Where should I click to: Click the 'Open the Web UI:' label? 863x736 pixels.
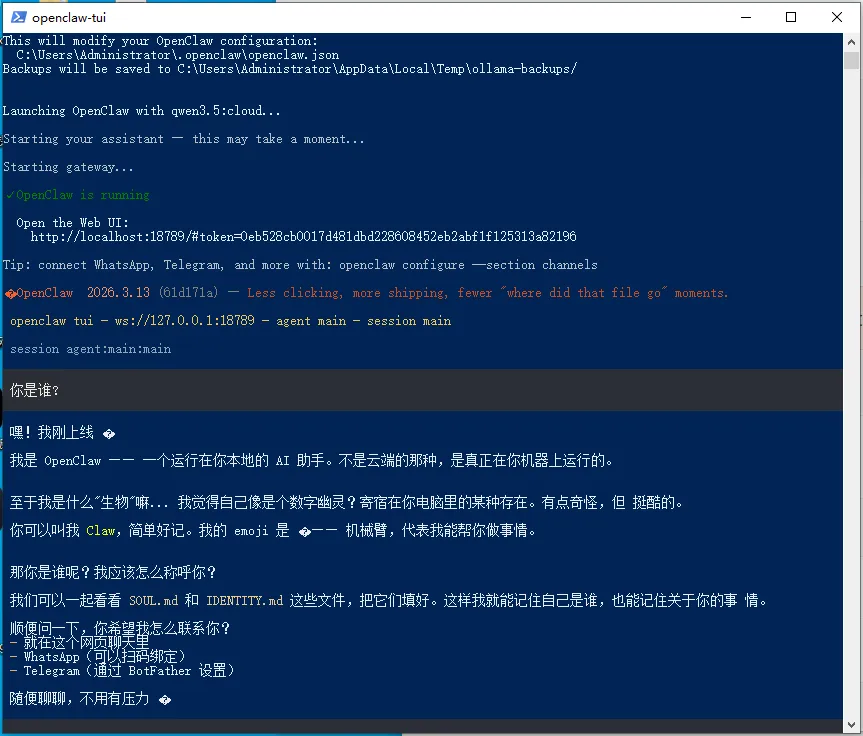72,223
